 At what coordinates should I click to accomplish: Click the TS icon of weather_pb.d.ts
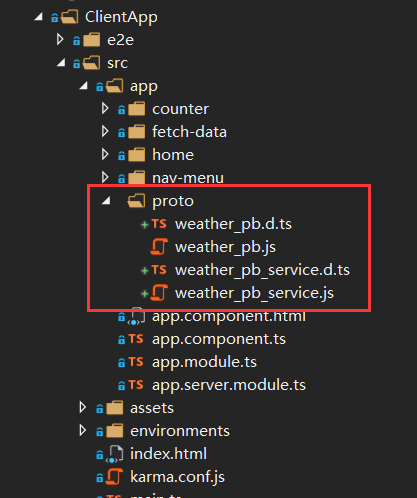pos(159,224)
